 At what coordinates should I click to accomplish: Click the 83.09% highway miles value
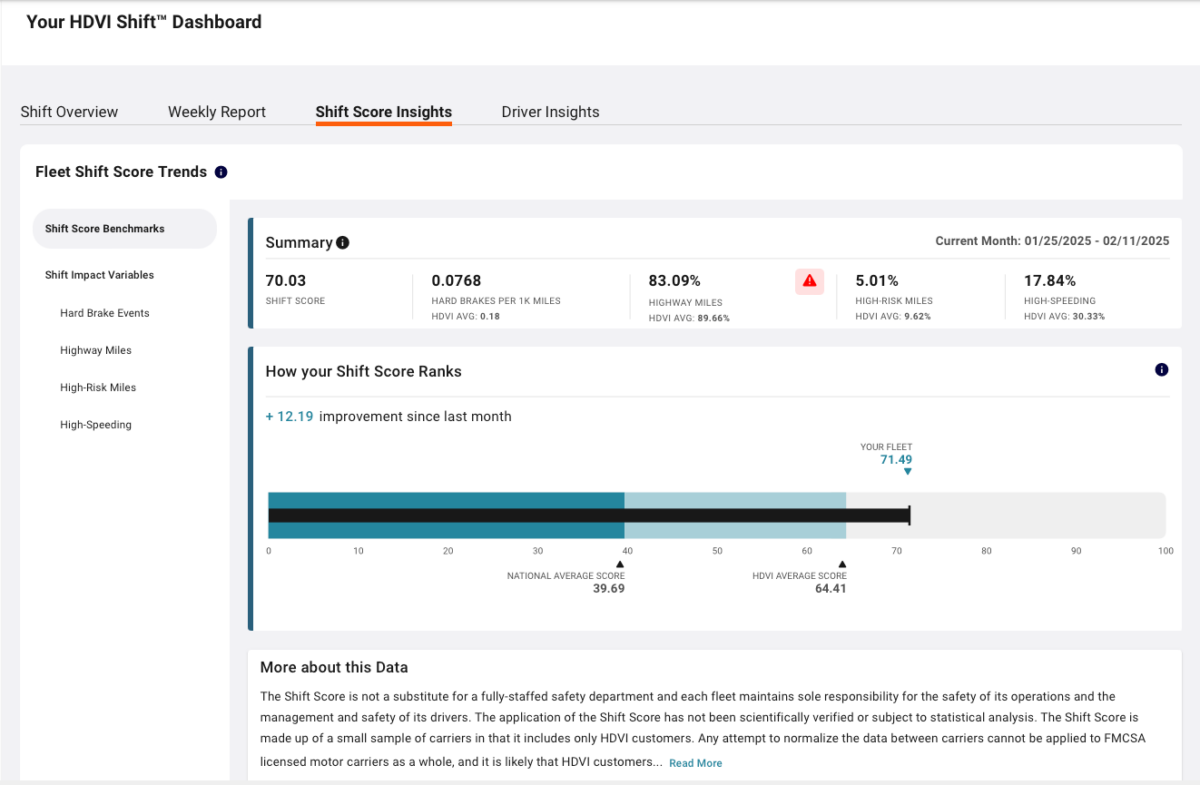click(675, 281)
